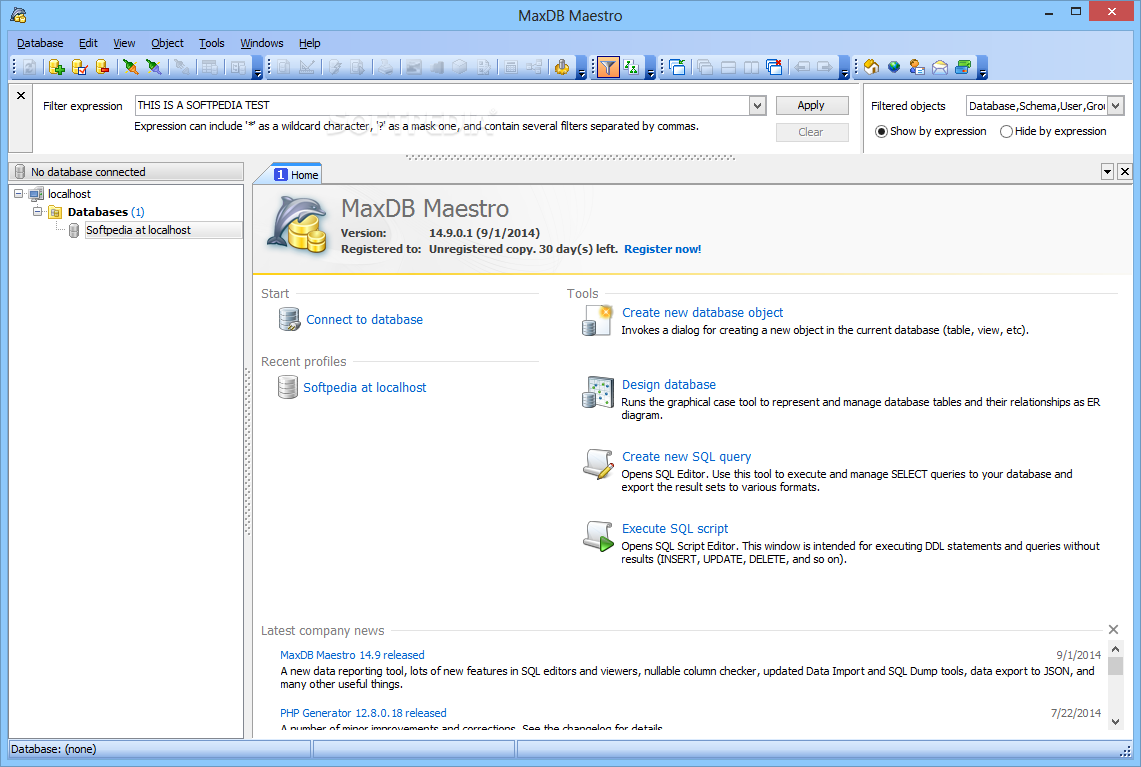Click into the Filter expression text field

tap(442, 106)
